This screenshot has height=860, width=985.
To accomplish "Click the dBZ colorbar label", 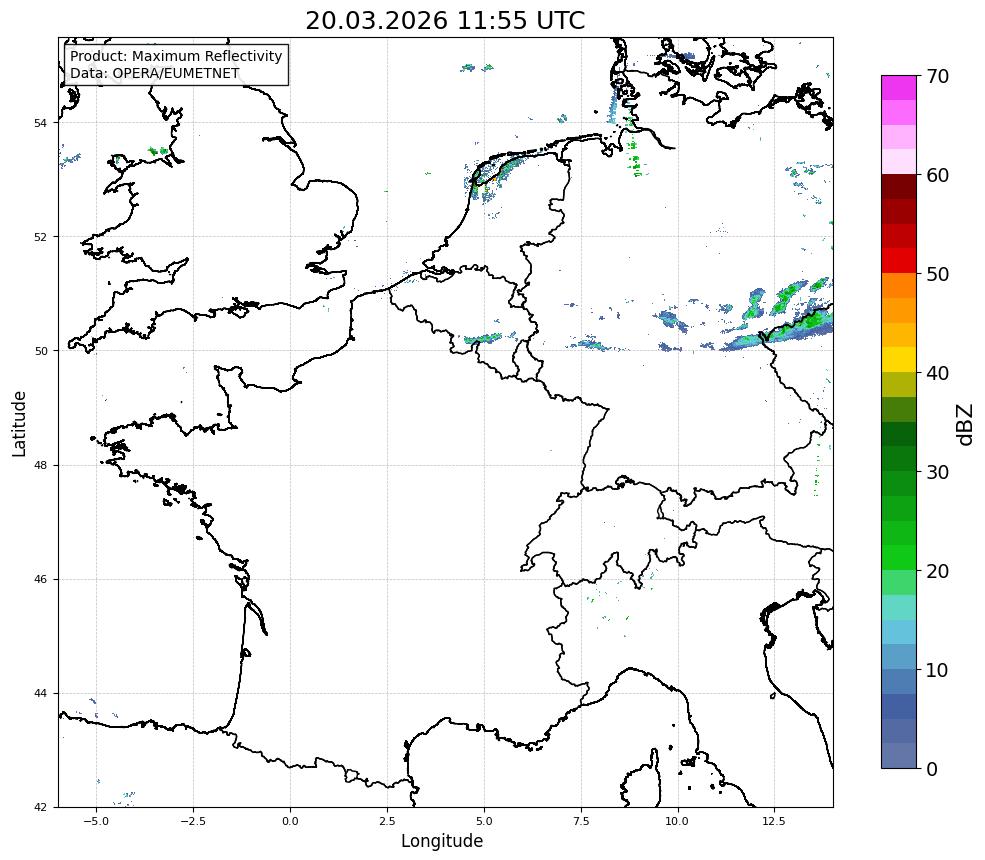I will pyautogui.click(x=966, y=424).
